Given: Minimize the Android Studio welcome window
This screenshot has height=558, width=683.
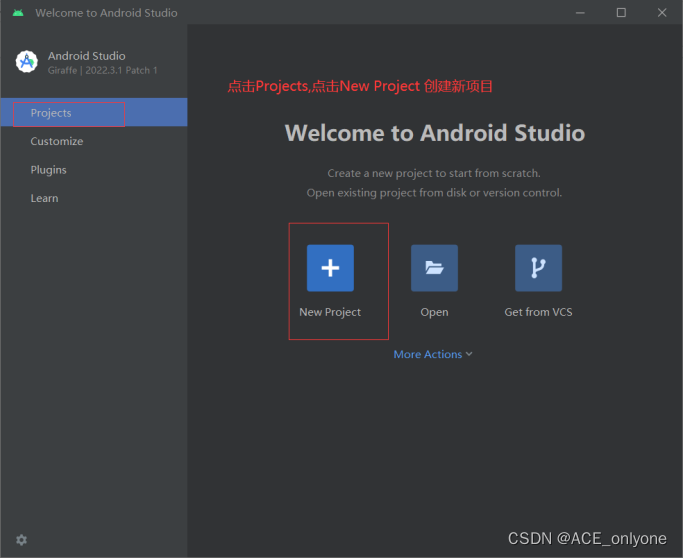Looking at the screenshot, I should tap(580, 13).
